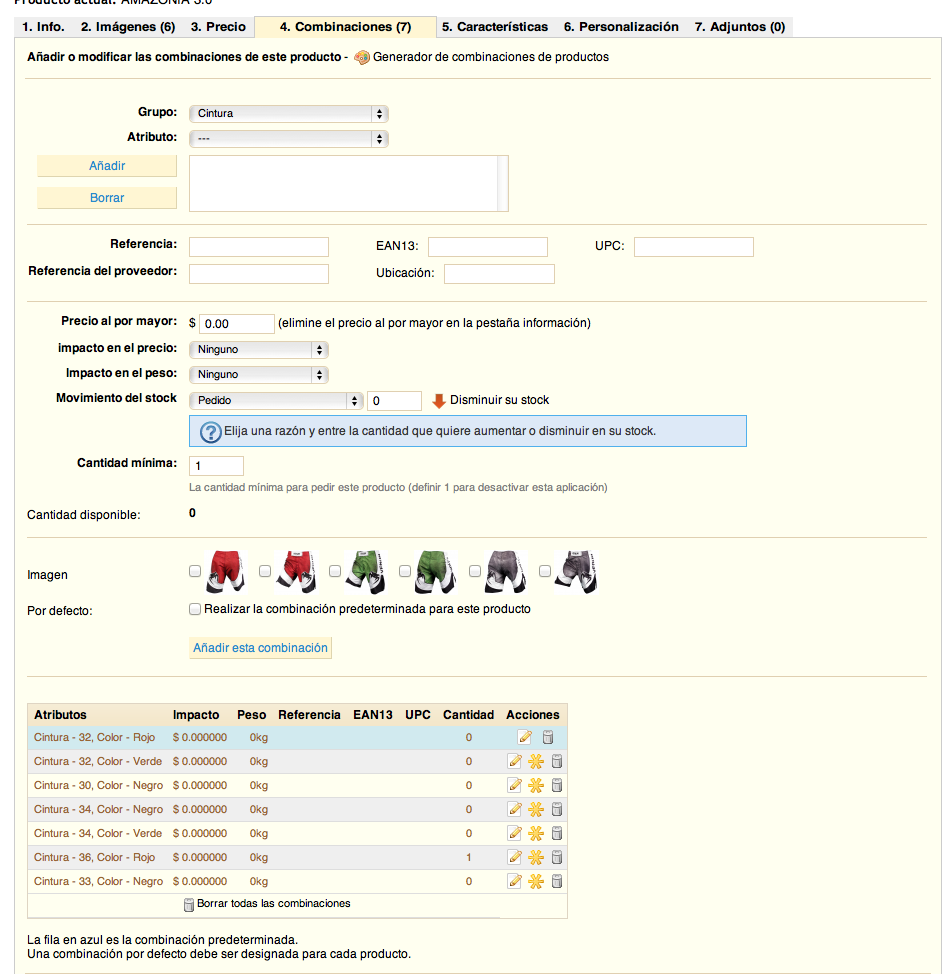Switch to the 7. Adjuntos (0) tab
This screenshot has height=974, width=952.
tap(740, 27)
